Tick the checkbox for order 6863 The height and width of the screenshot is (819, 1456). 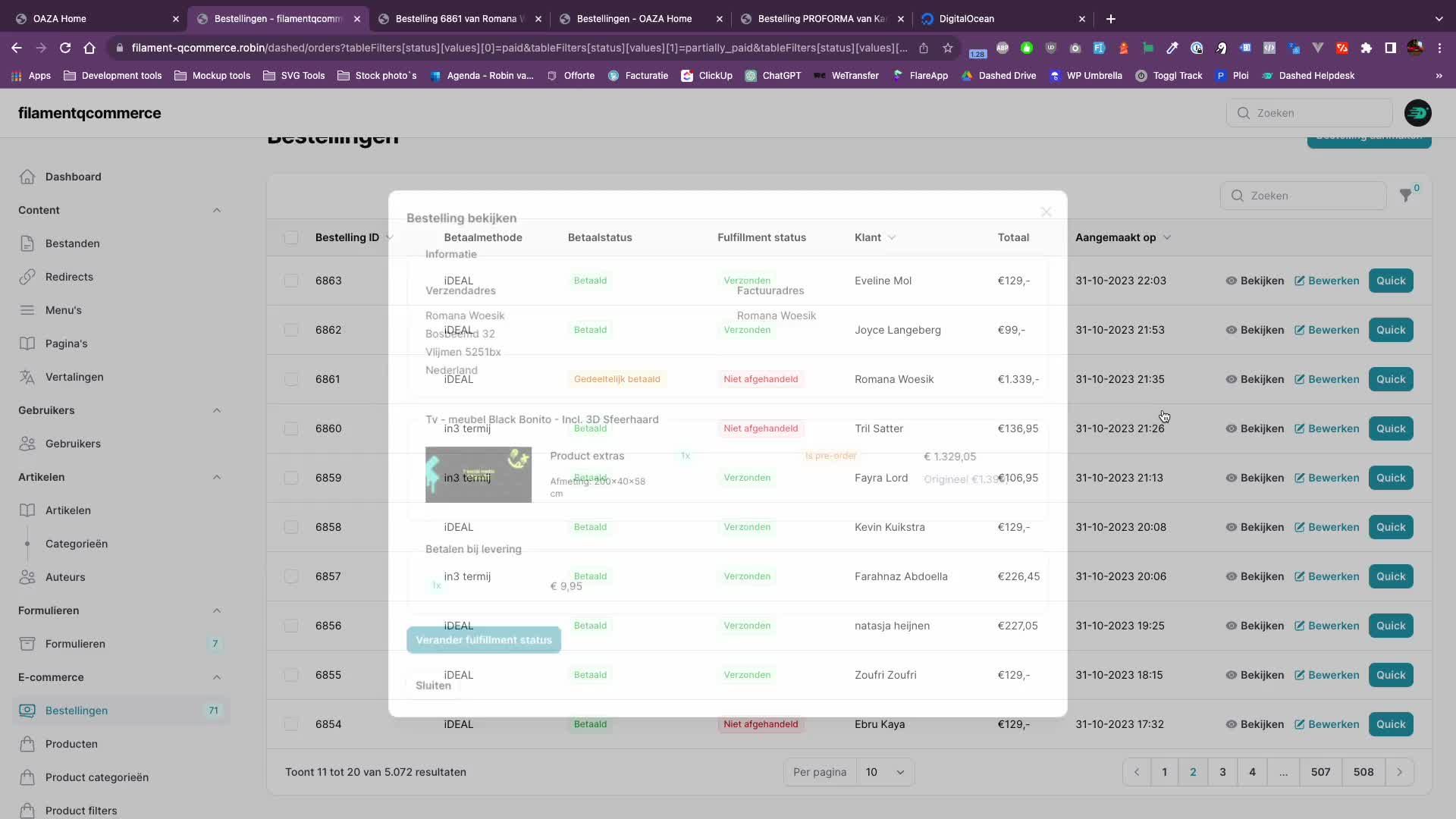tap(291, 281)
